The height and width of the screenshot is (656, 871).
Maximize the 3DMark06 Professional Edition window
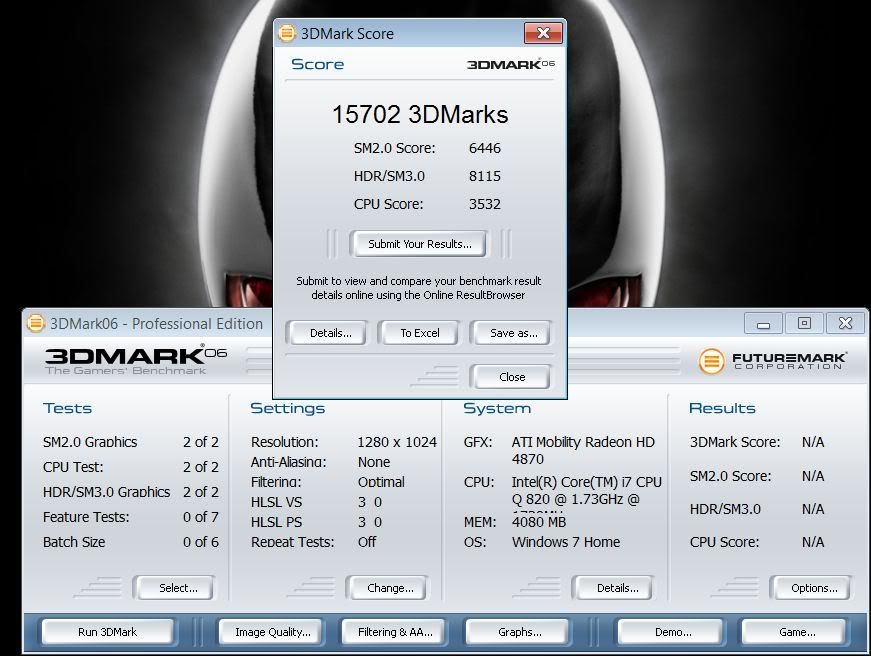coord(804,323)
